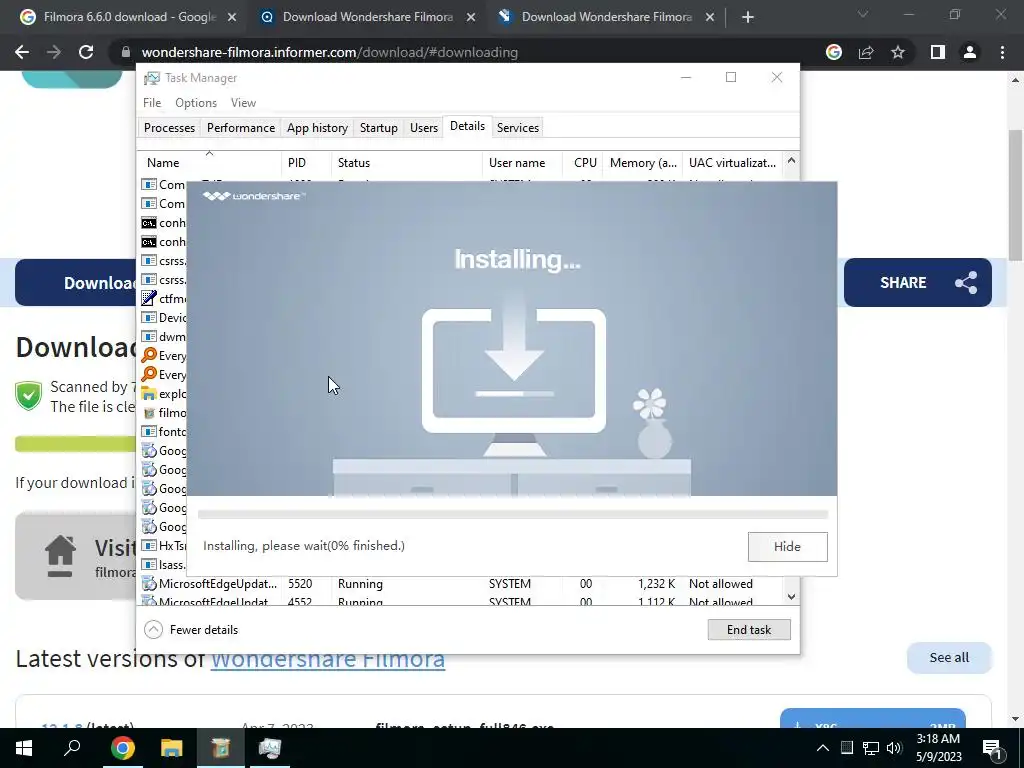Switch to the Processes tab
This screenshot has width=1024, height=768.
[x=169, y=127]
